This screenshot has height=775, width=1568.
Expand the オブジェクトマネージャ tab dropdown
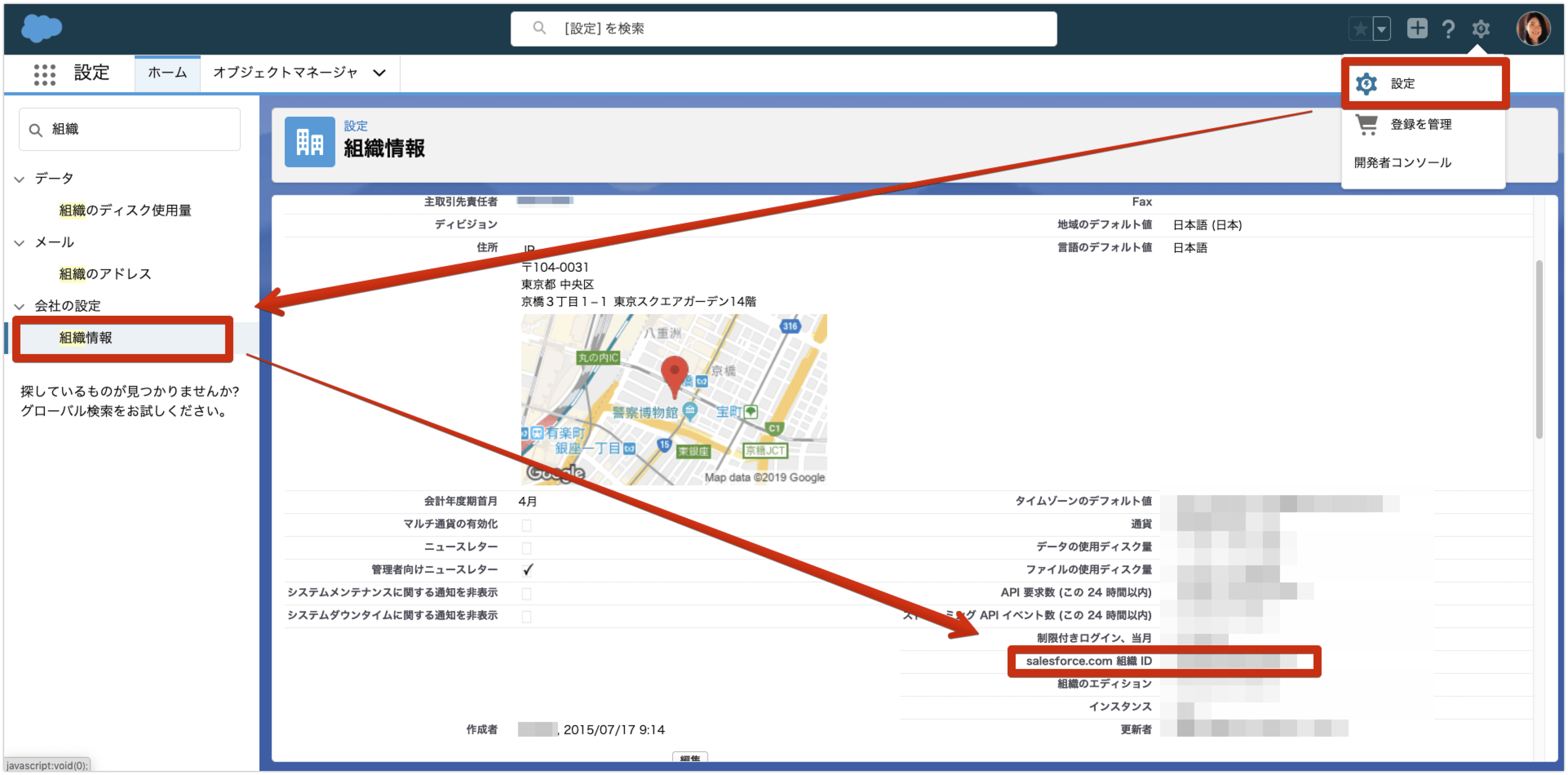379,73
